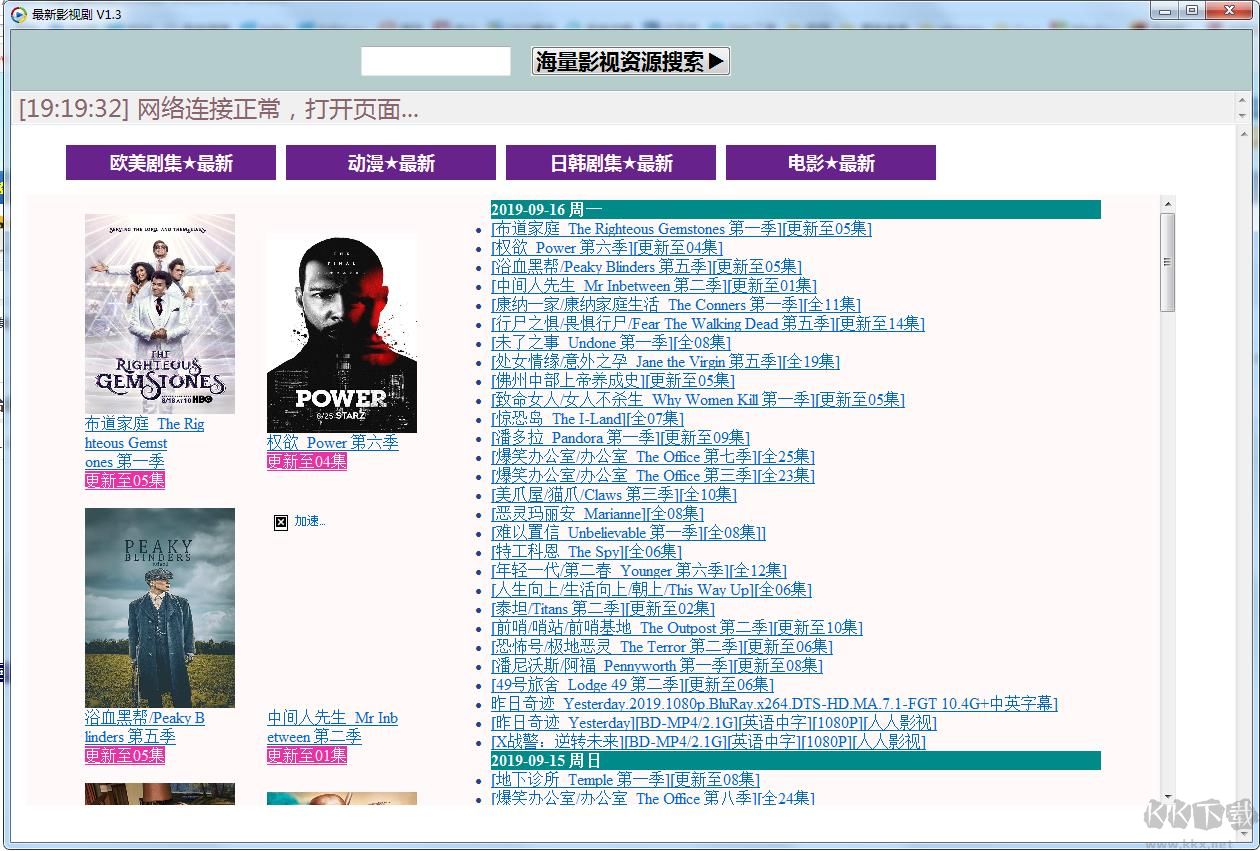Image resolution: width=1260 pixels, height=851 pixels.
Task: Minimize the 最新影视剧 window
Action: click(1163, 10)
